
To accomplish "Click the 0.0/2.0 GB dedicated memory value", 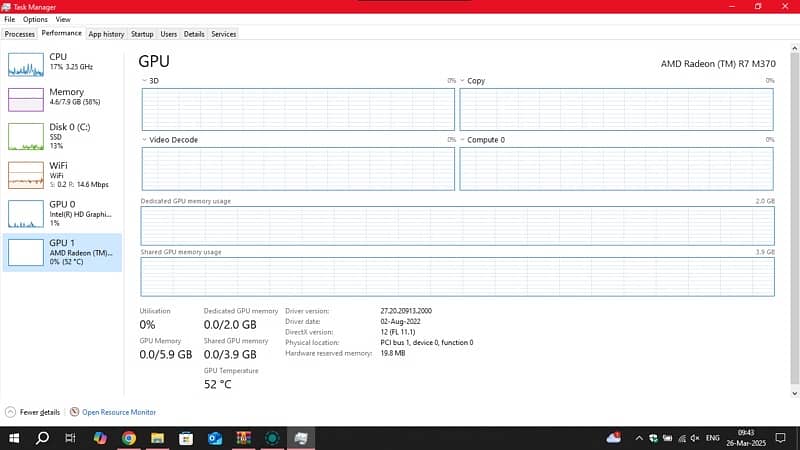I will click(230, 324).
